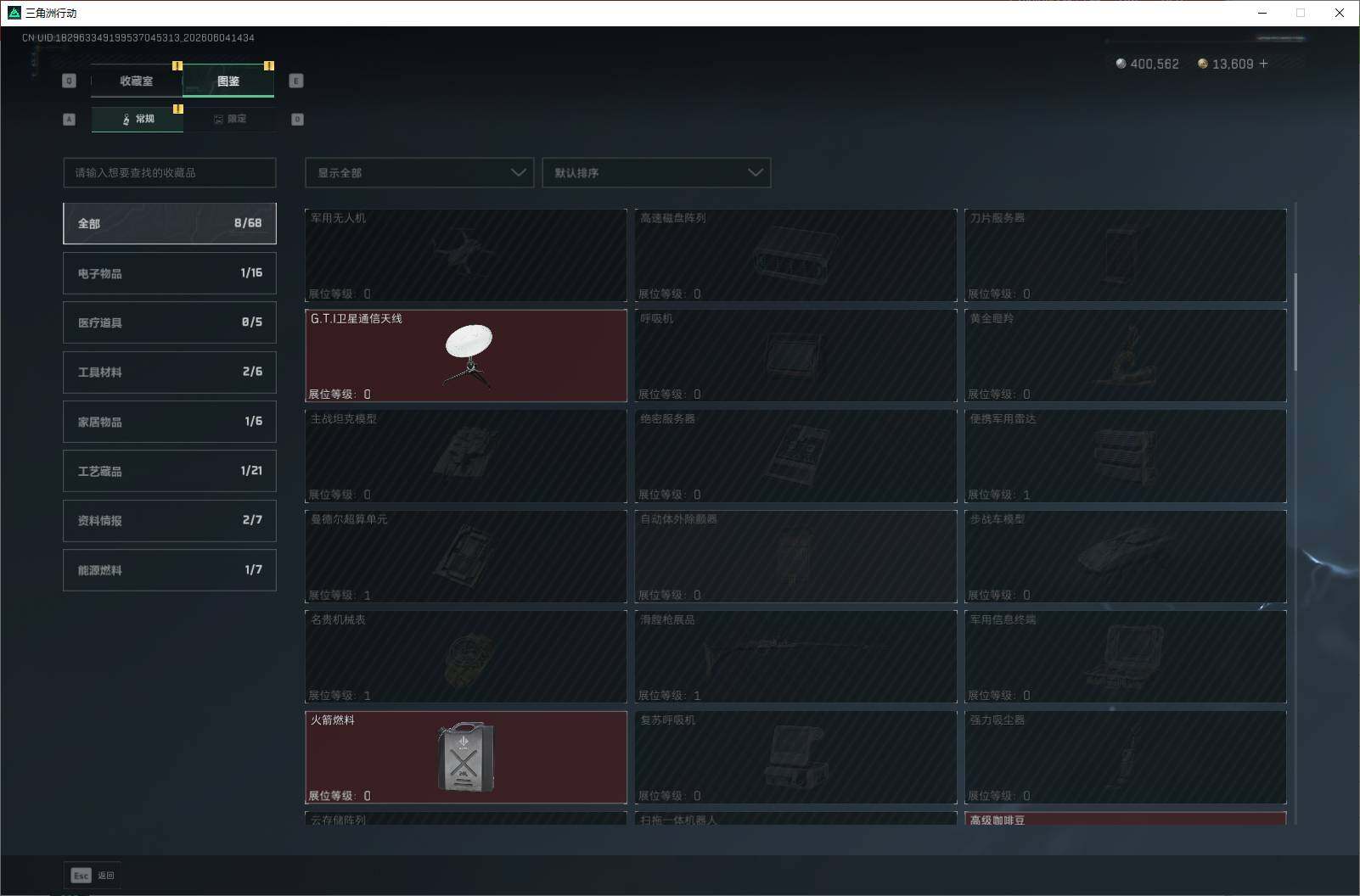Open the 刀片服务器 card

1126,255
